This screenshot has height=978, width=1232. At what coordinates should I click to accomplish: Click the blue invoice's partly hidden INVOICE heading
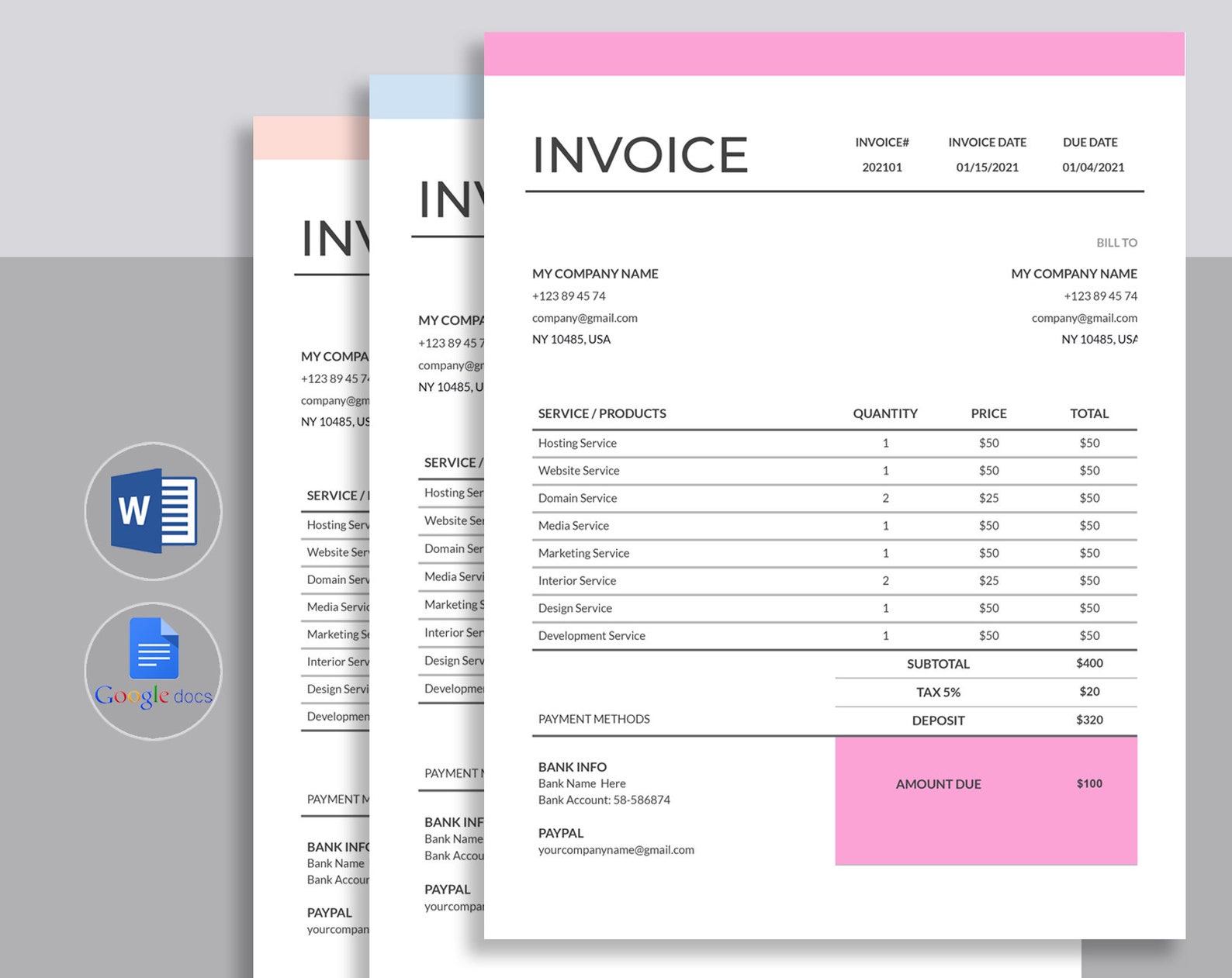pyautogui.click(x=451, y=199)
